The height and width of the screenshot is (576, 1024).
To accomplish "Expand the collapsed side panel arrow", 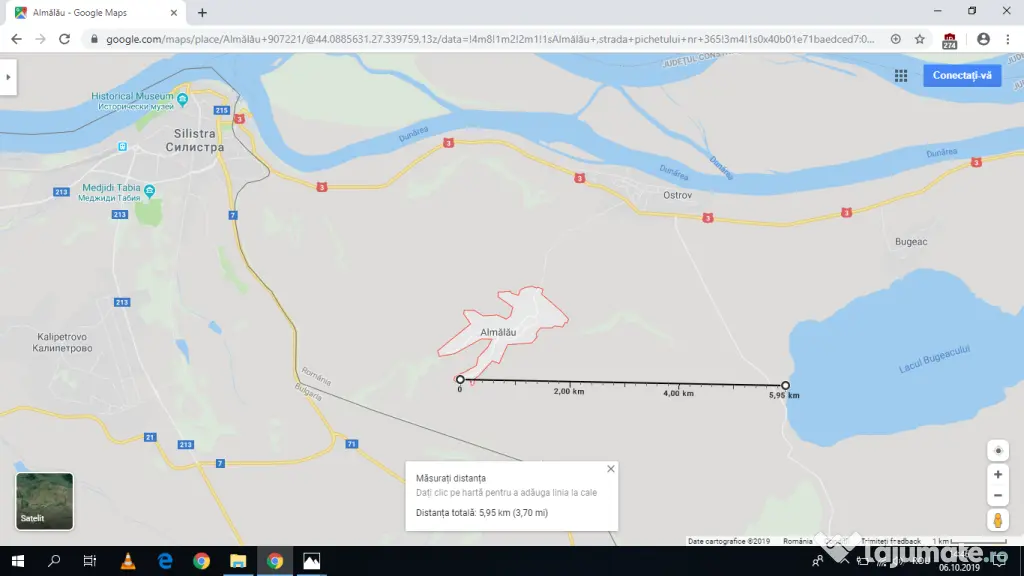I will click(8, 77).
